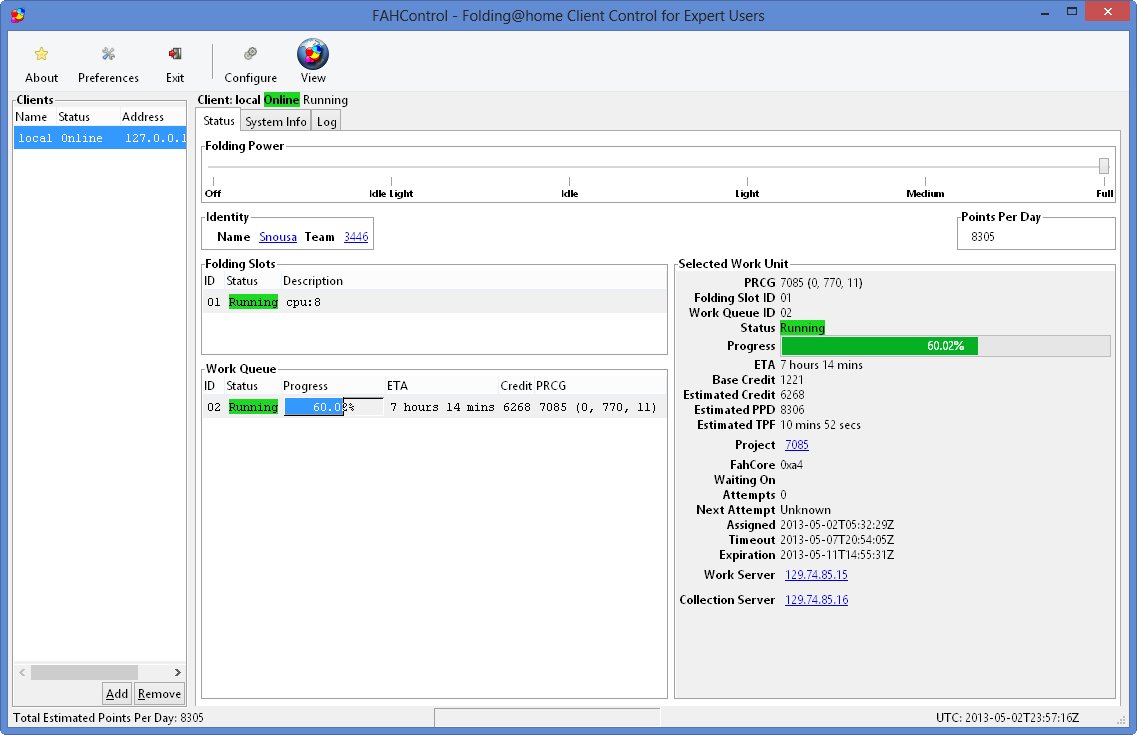1137x735 pixels.
Task: Open the Log tab
Action: [x=326, y=122]
